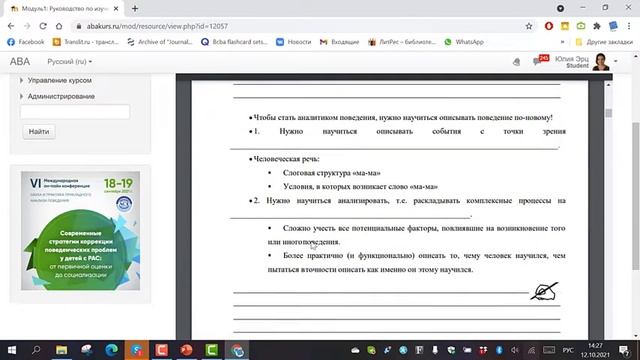Image resolution: width=640 pixels, height=360 pixels.
Task: Open the Chrome three-dot menu
Action: tap(629, 26)
